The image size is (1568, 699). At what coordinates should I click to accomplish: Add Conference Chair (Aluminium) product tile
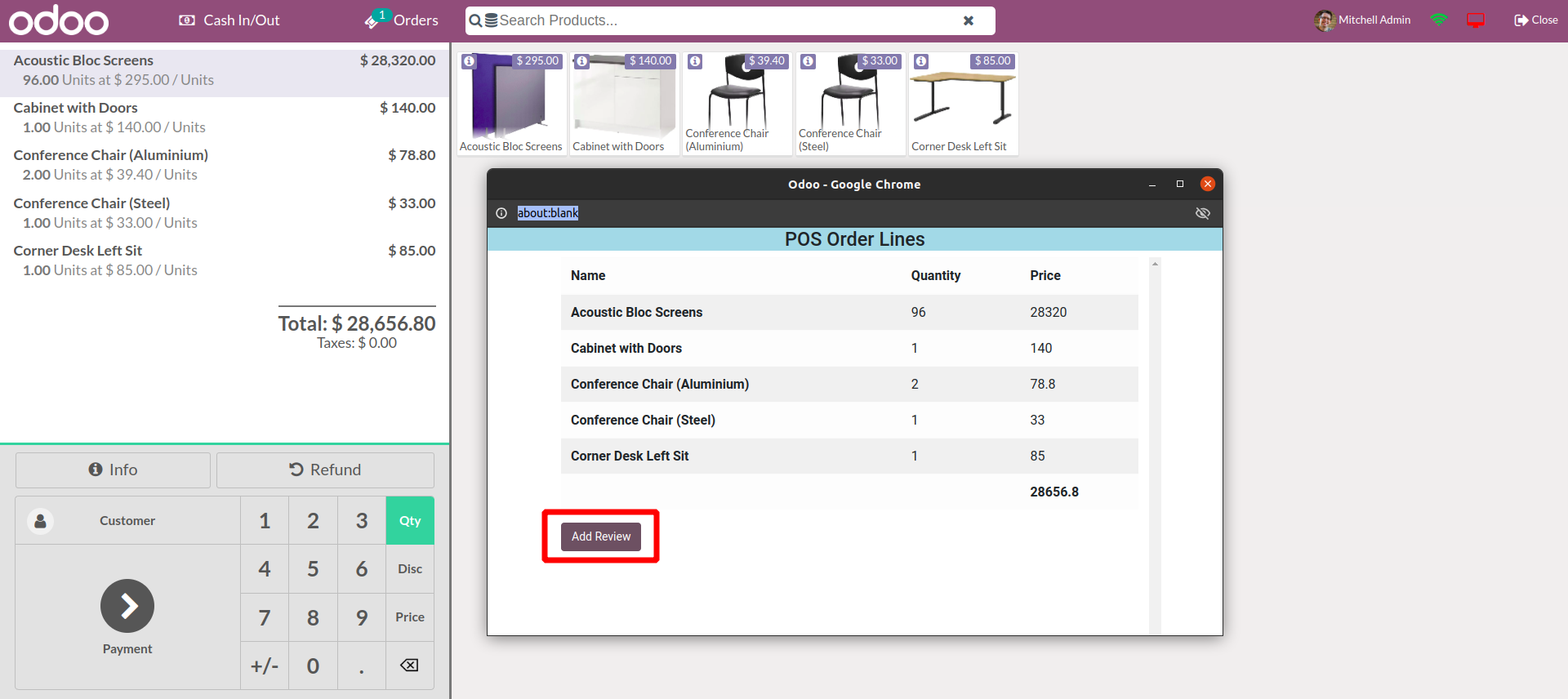pyautogui.click(x=737, y=104)
